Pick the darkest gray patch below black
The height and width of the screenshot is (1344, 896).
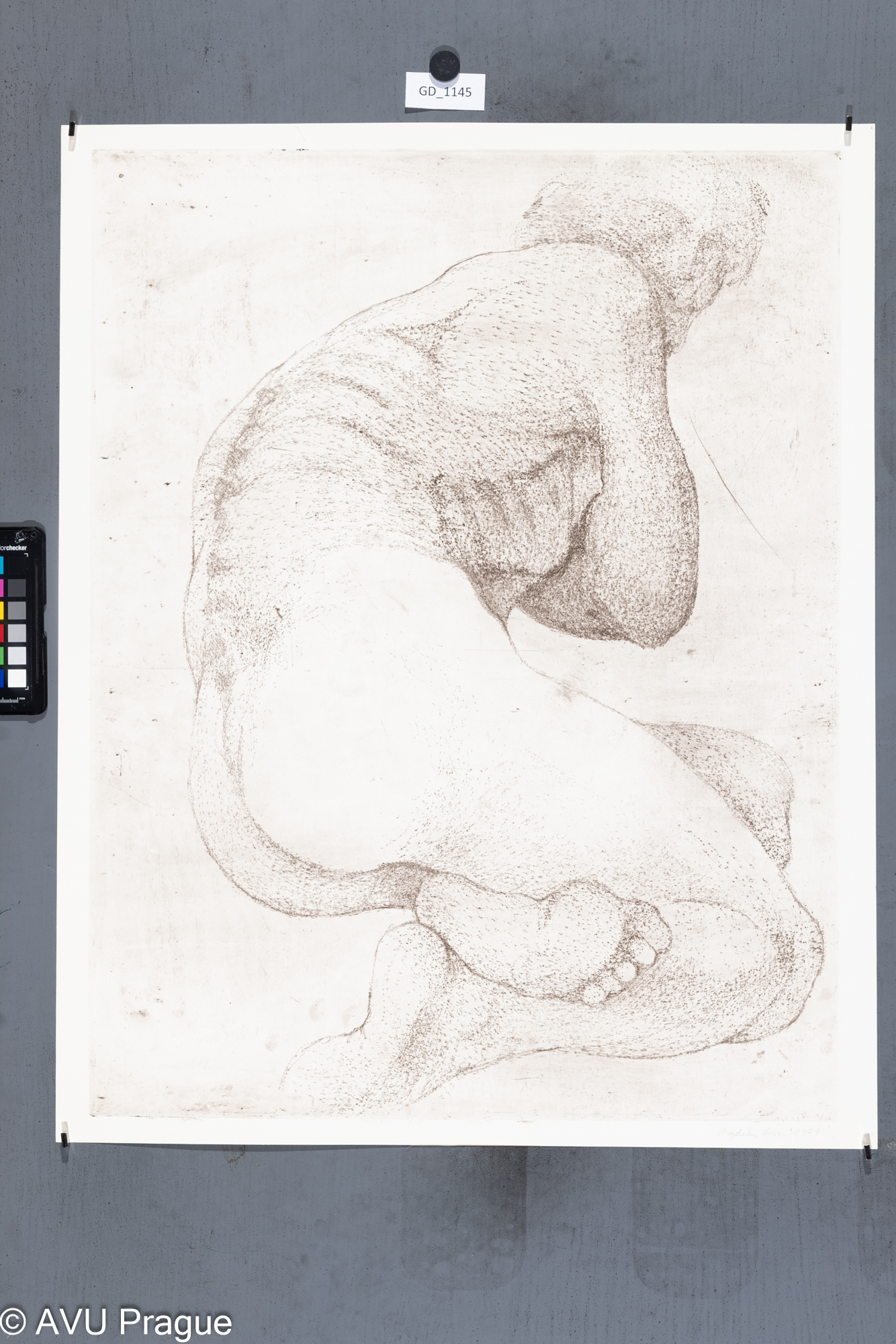(x=17, y=588)
